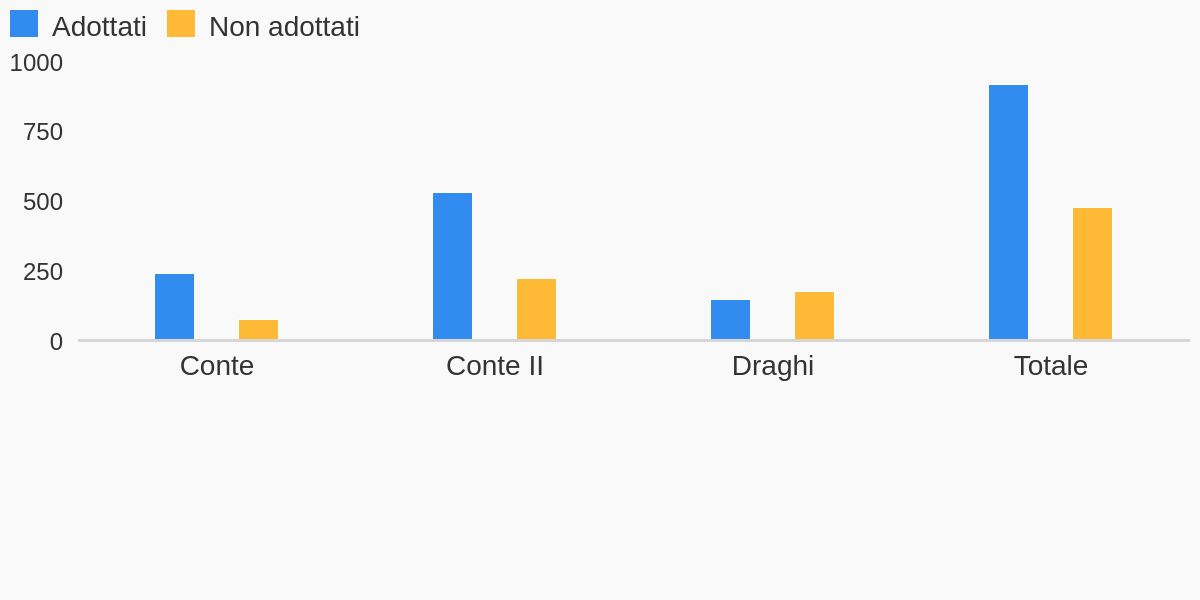
Task: Select the Adottati legend label
Action: [x=99, y=27]
